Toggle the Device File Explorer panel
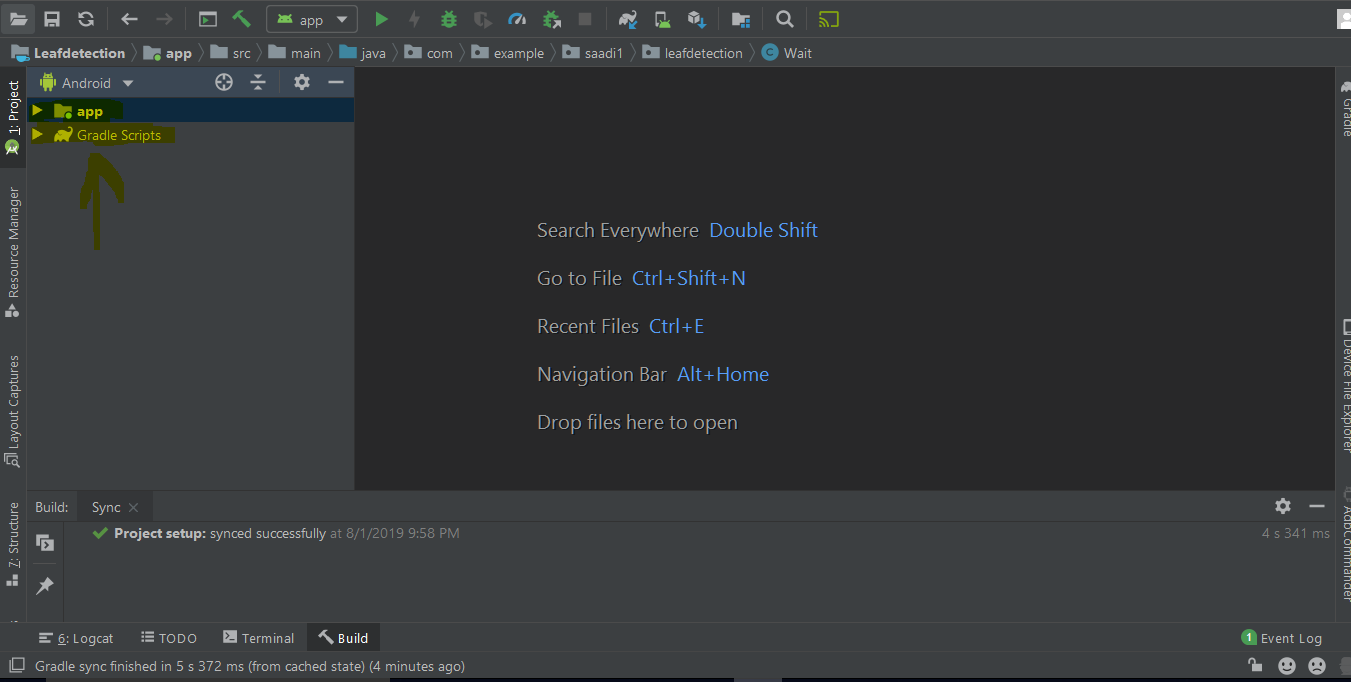Viewport: 1351px width, 682px height. (x=1344, y=380)
